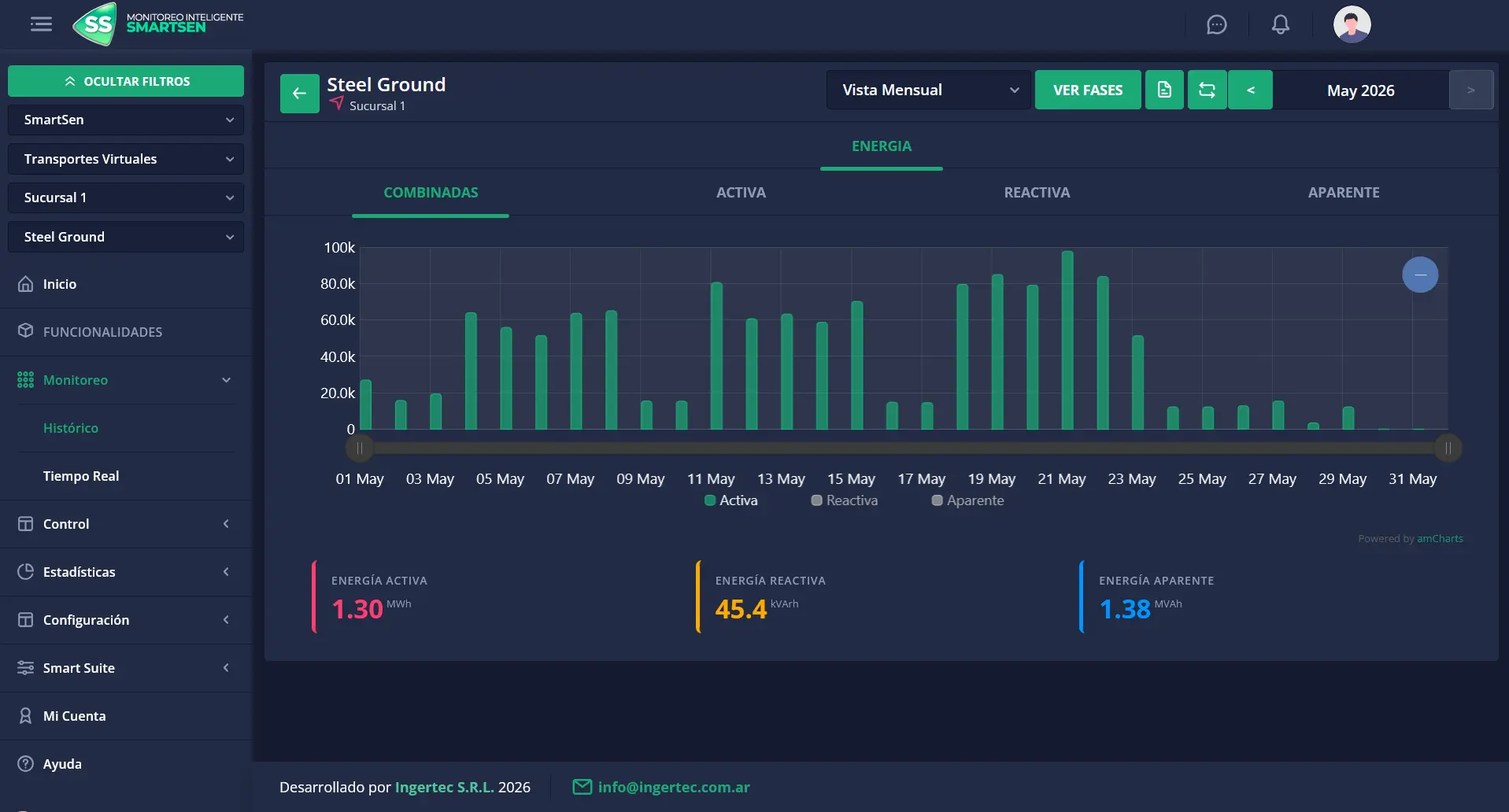Go to previous month arrow
Viewport: 1509px width, 812px height.
1250,90
